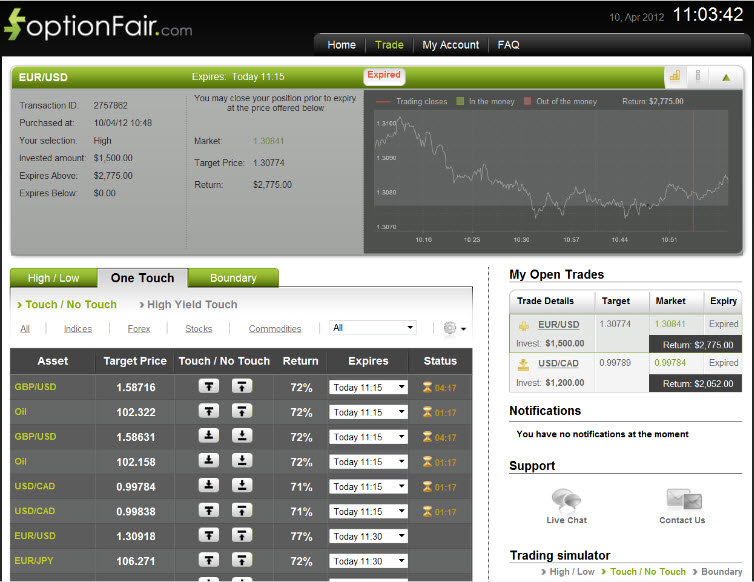
Task: Switch to the High / Low tab
Action: 54,278
